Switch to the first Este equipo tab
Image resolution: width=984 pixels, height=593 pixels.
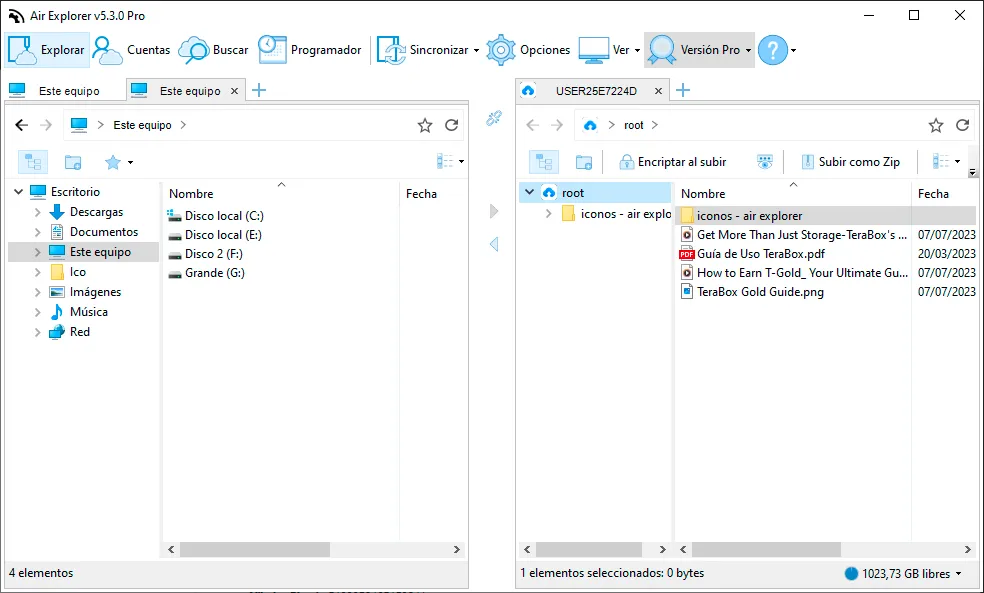coord(62,91)
